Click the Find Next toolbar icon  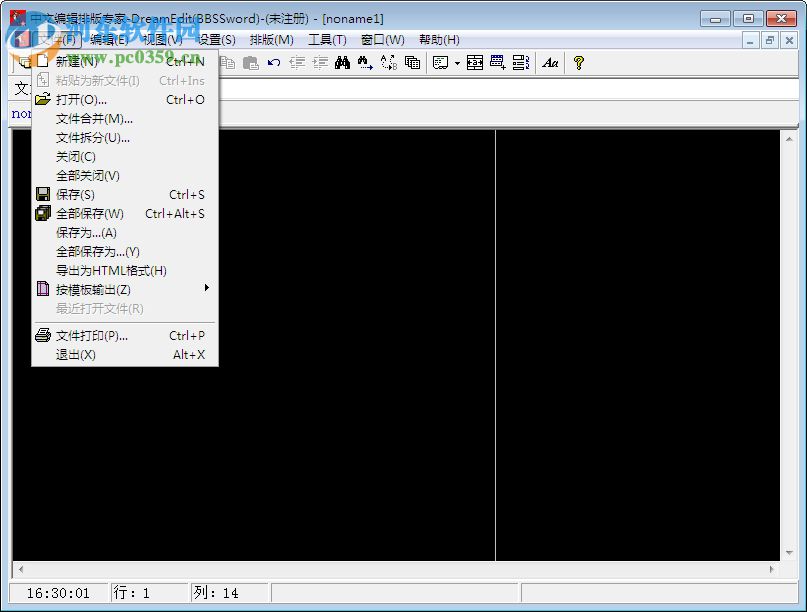click(x=363, y=62)
